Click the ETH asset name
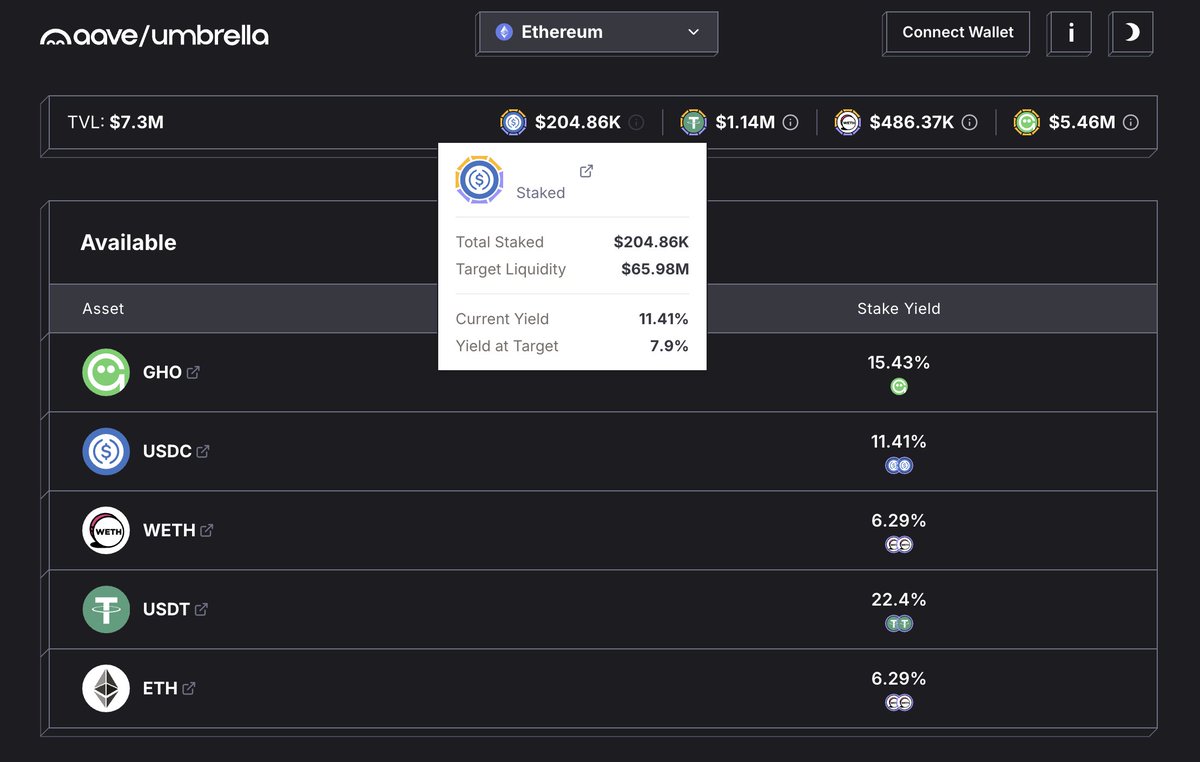The image size is (1200, 762). click(x=160, y=688)
